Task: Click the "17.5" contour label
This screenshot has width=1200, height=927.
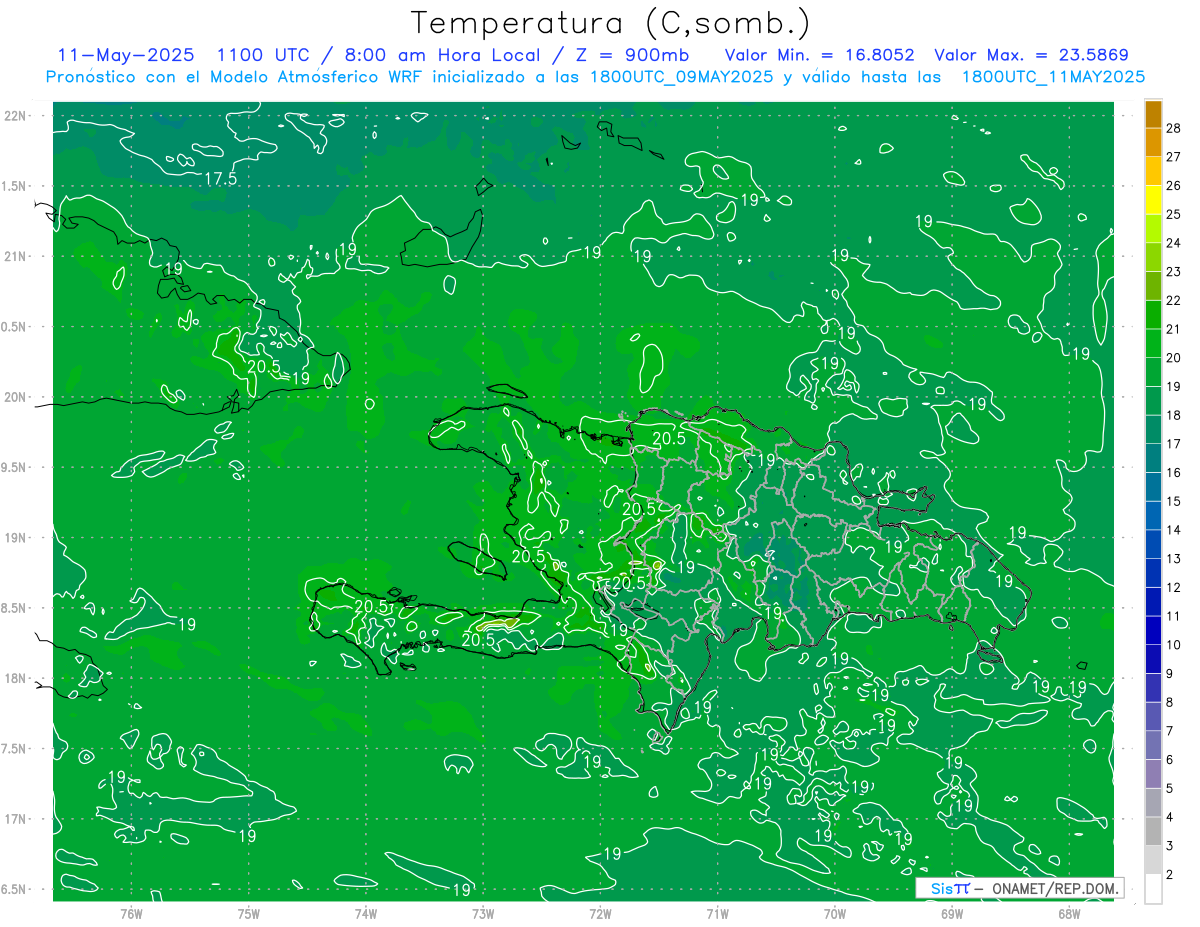Action: [x=221, y=179]
